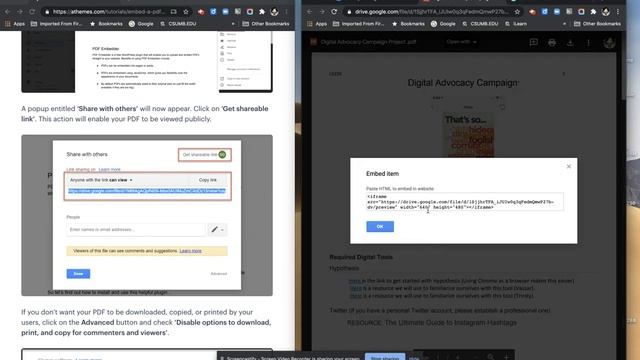Open the Extensions puzzle icon in the Drive window

tap(593, 12)
